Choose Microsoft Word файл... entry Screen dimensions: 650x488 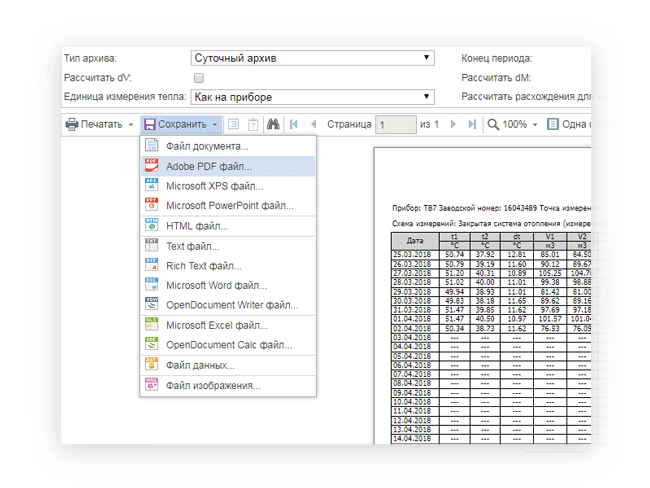point(228,285)
